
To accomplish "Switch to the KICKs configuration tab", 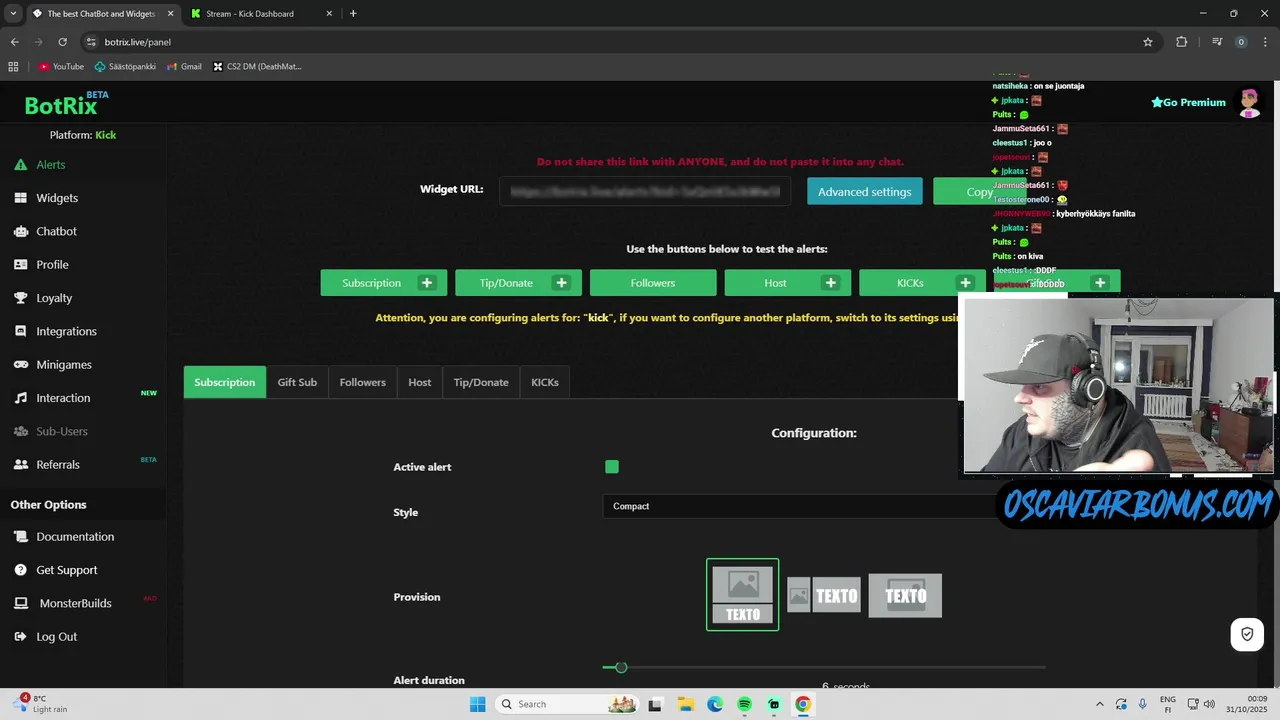I will (x=545, y=382).
